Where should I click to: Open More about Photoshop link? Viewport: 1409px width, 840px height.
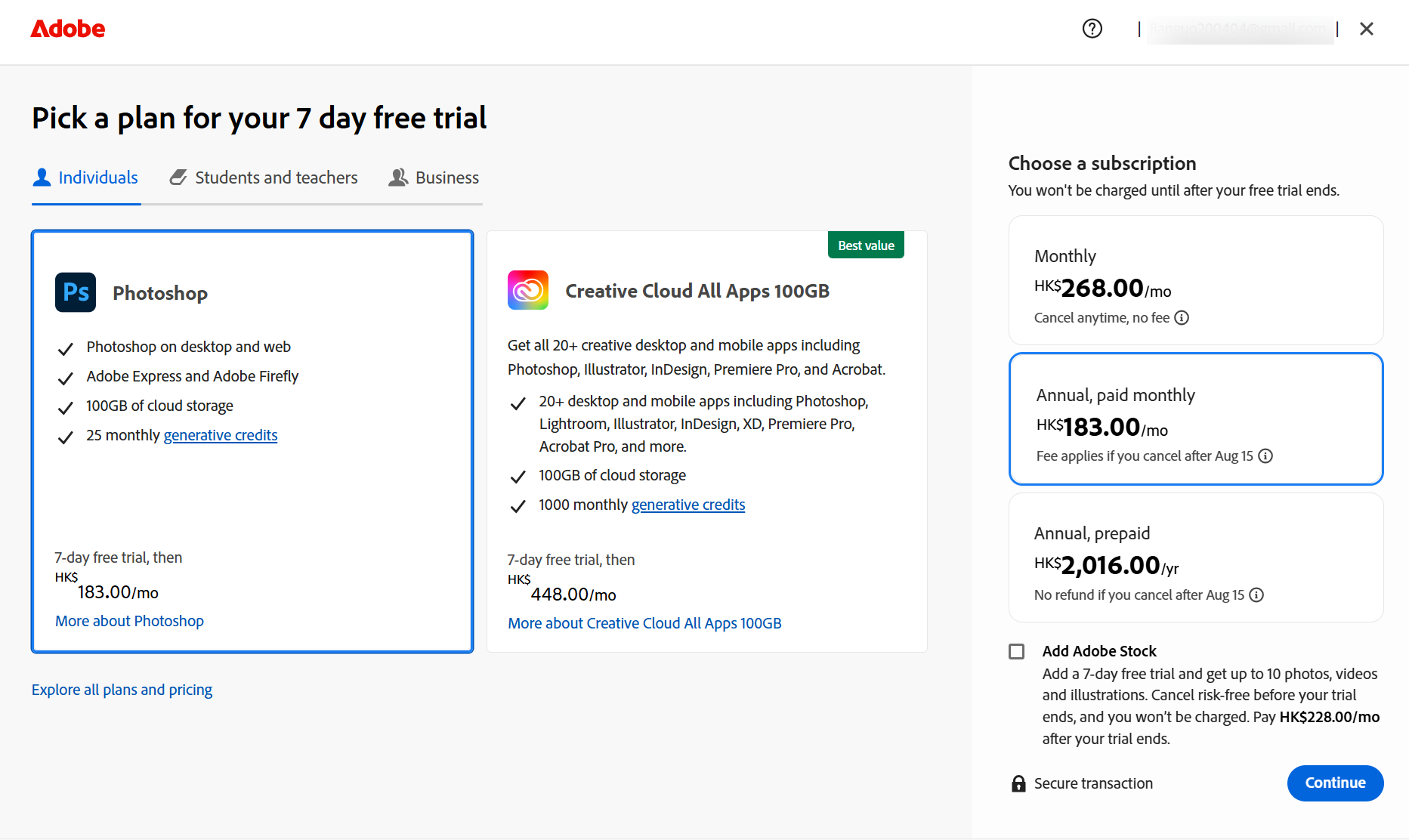pos(129,621)
